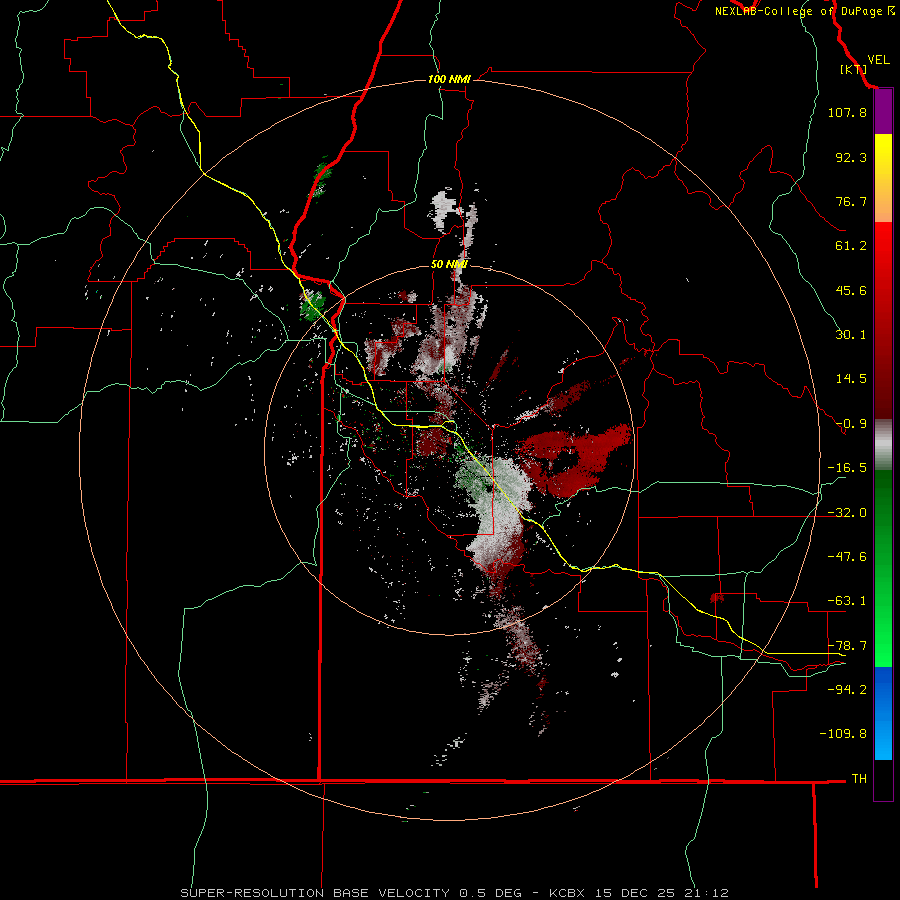This screenshot has height=900, width=900.
Task: Click the -94.2 legend value
Action: point(847,689)
